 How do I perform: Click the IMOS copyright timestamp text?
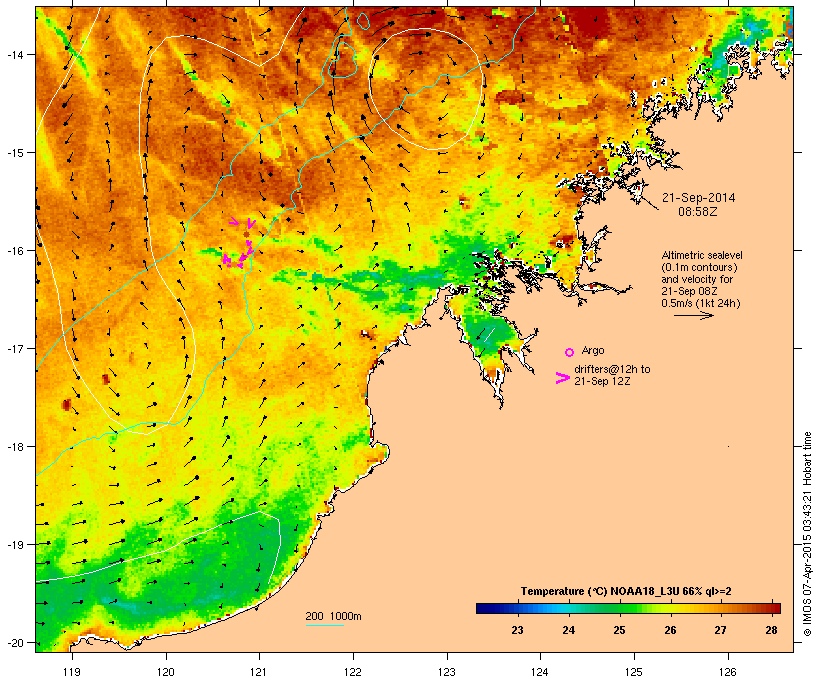coord(807,534)
